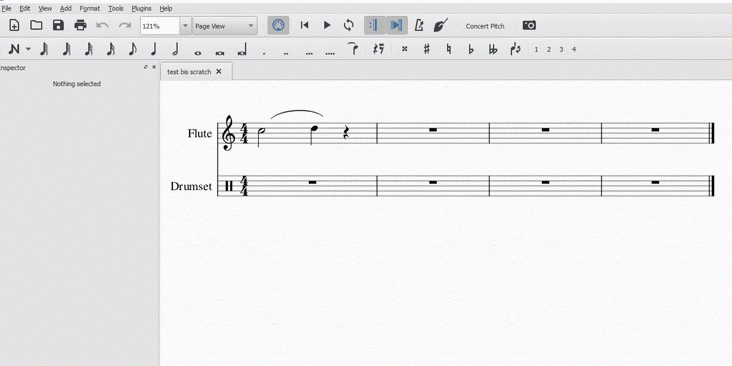Toggle note input mode N button
732x366 pixels.
point(14,49)
